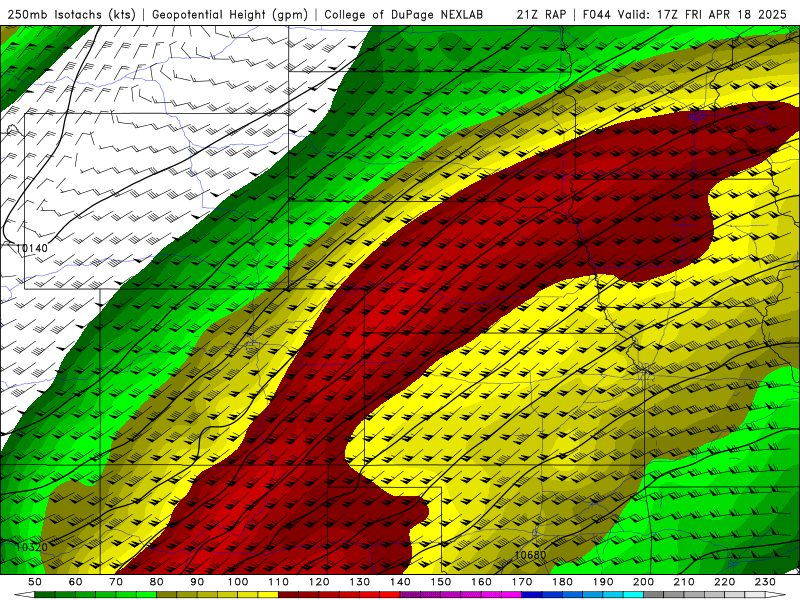
Task: Click the 110 label on the color scale
Action: [279, 582]
